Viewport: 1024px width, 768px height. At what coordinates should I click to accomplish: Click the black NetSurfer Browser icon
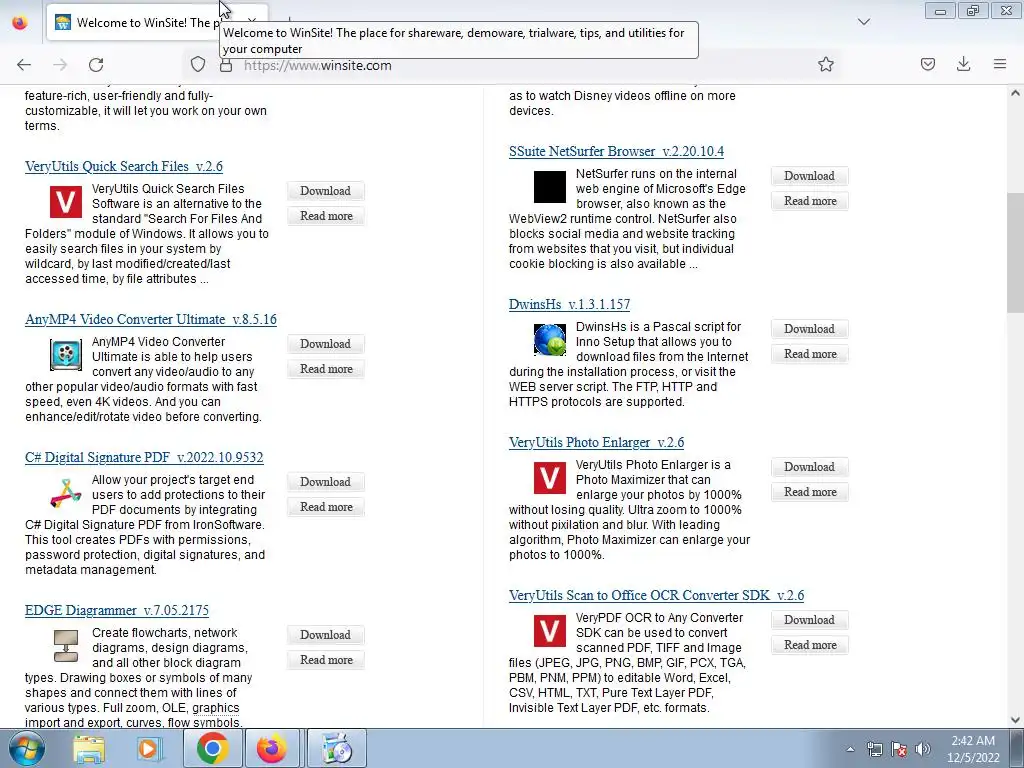550,187
